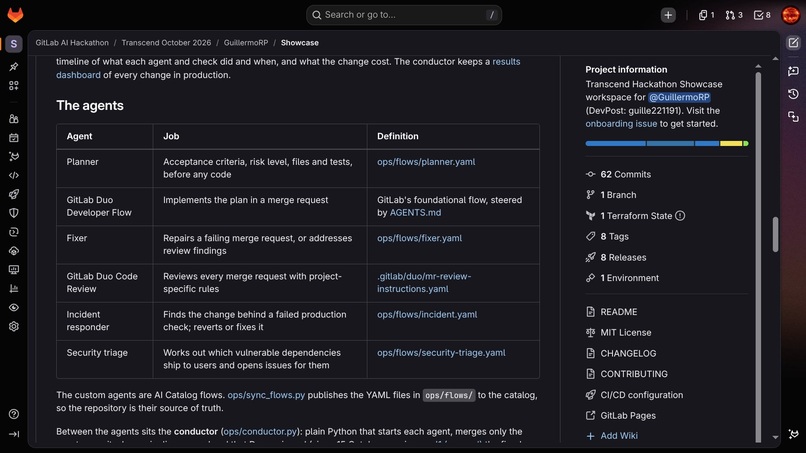
Task: Open CI/CD configuration link
Action: 634,395
